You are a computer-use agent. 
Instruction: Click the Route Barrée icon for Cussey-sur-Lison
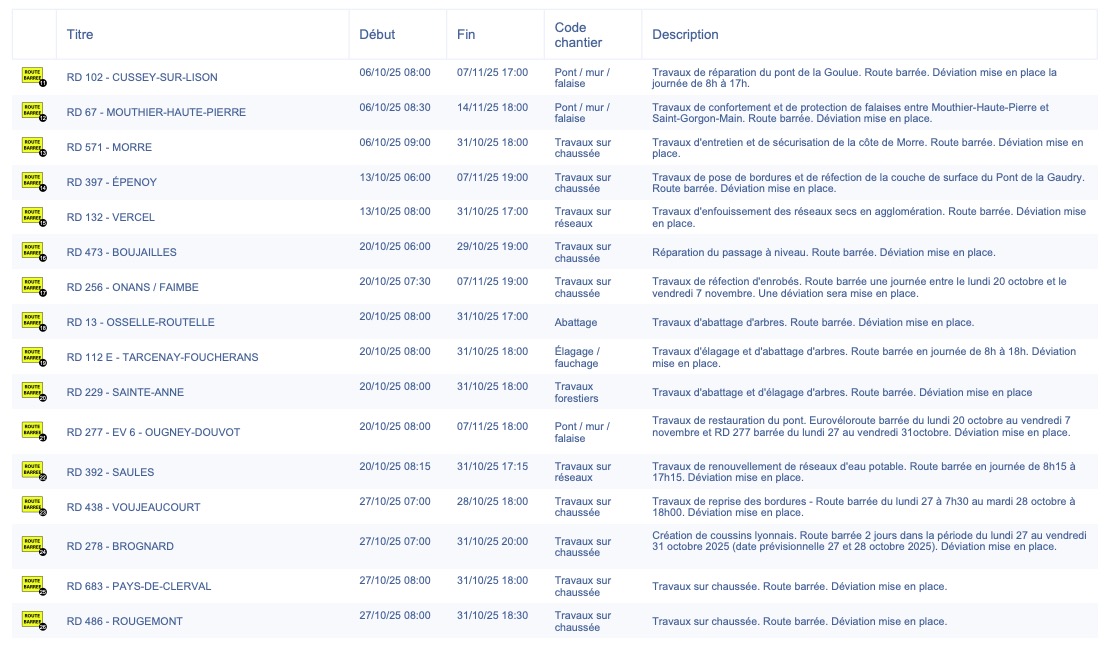tap(33, 77)
